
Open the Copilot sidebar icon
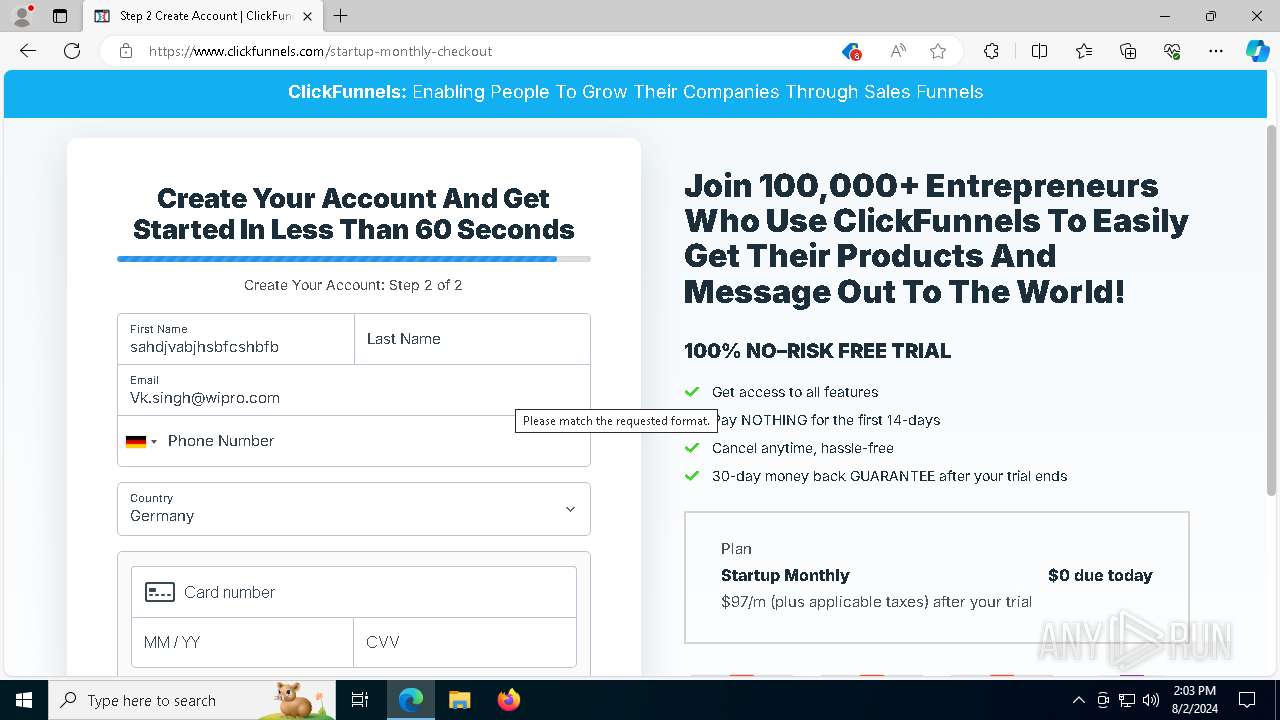tap(1257, 51)
